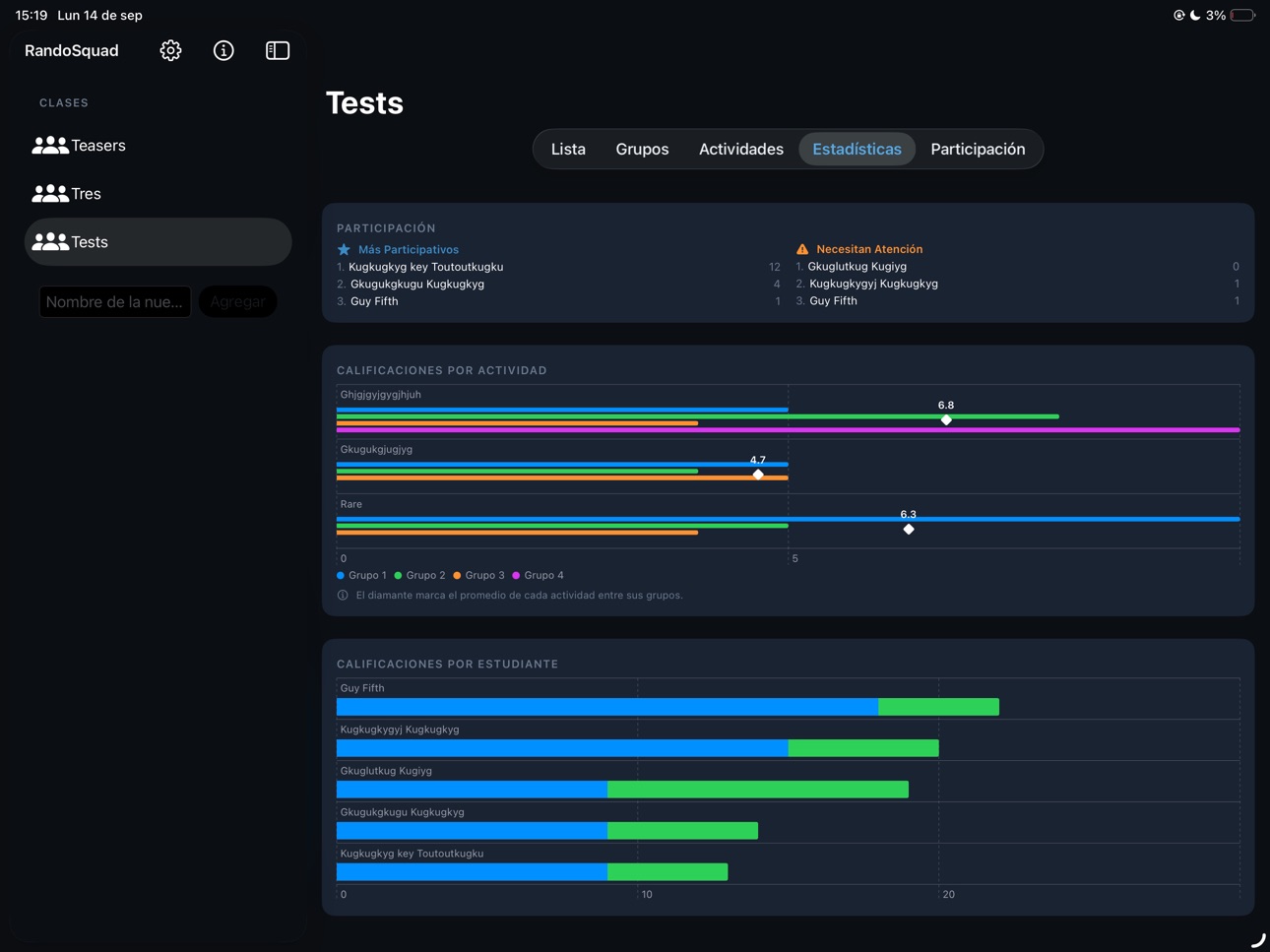
Task: Click Gkuglutkug Kugiyg in Necesitan Atención
Action: (857, 267)
